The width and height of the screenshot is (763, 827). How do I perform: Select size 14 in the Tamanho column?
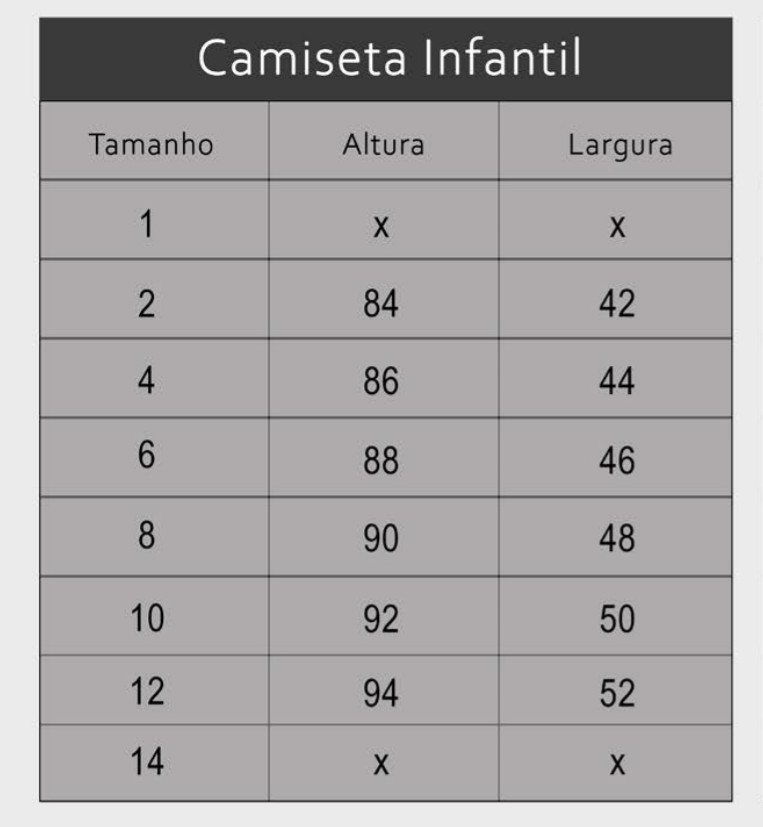[x=147, y=762]
